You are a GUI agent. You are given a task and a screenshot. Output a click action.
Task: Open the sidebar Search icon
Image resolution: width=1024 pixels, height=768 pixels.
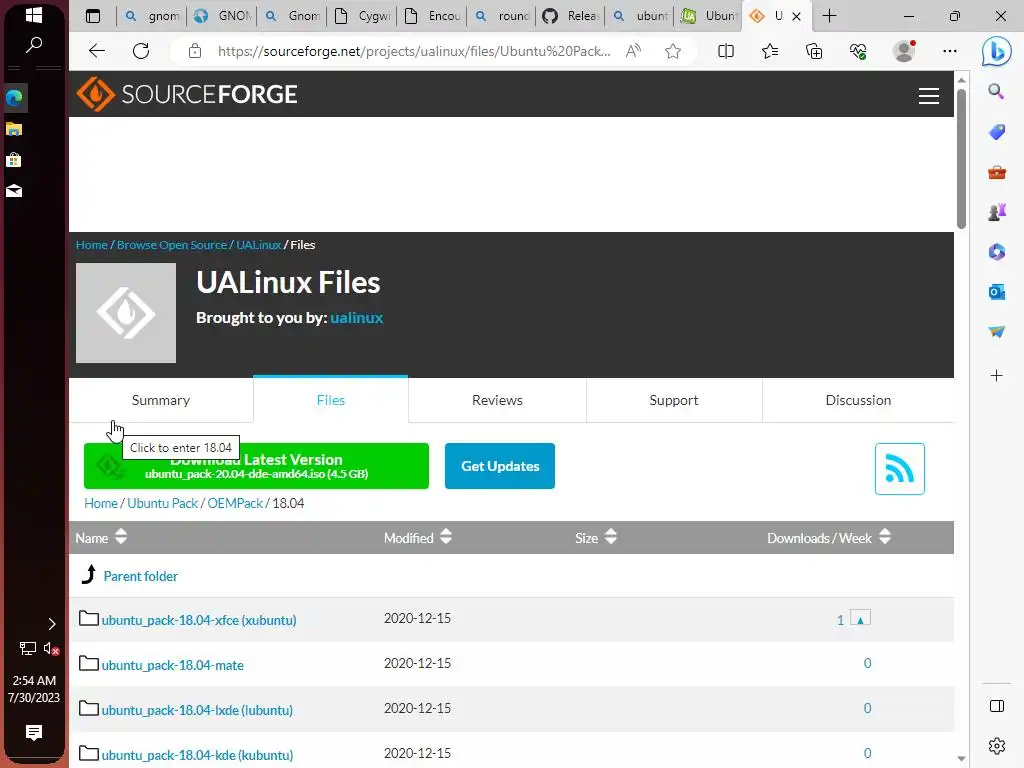pyautogui.click(x=997, y=91)
